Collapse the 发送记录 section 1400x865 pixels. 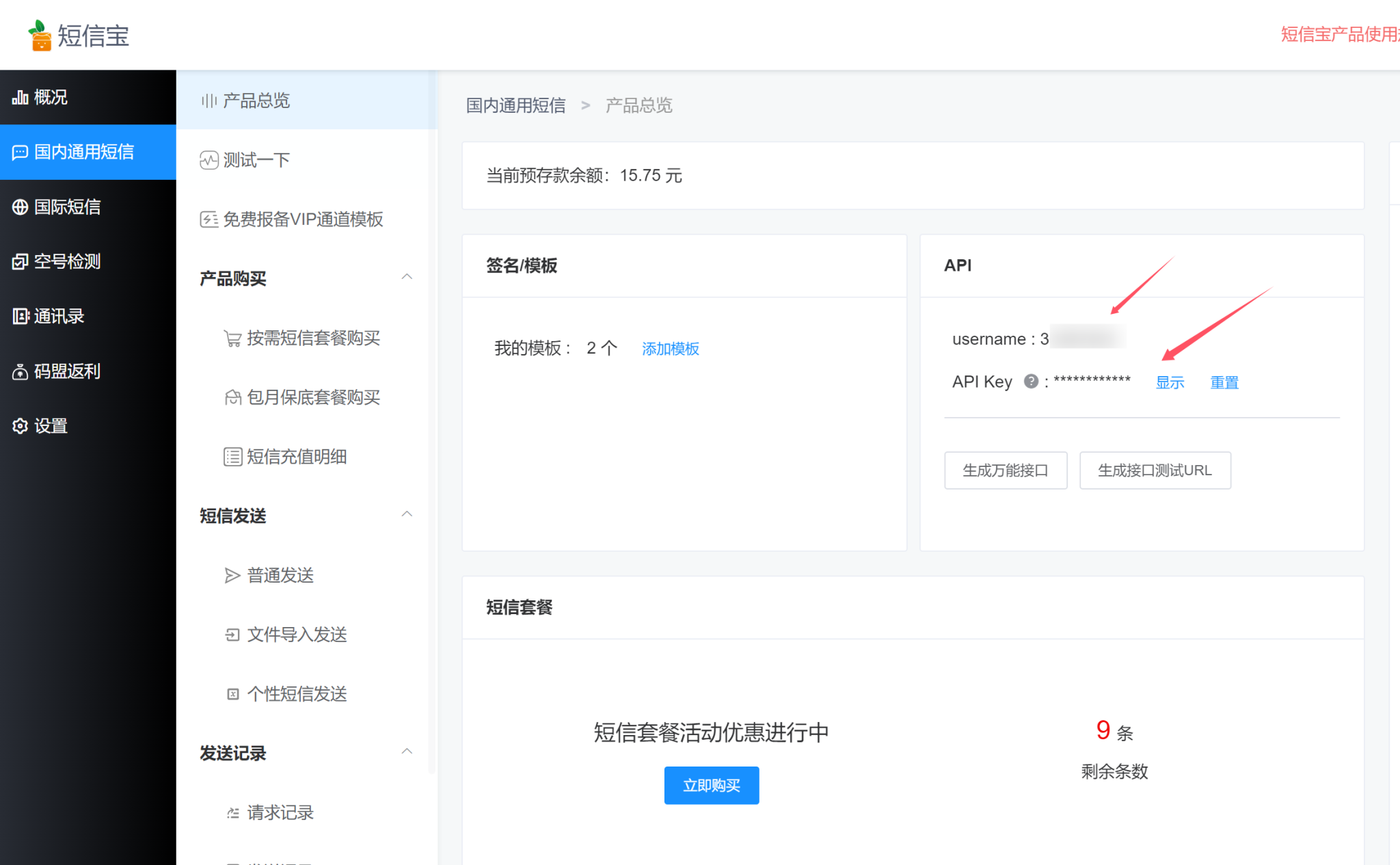coord(407,751)
